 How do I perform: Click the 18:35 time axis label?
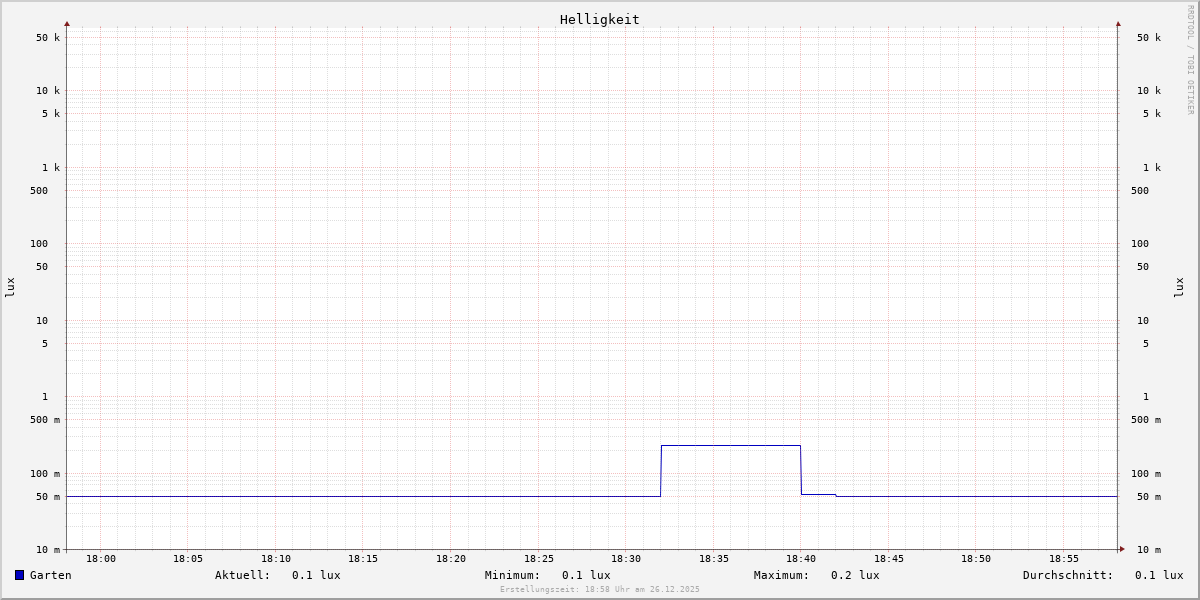[714, 559]
